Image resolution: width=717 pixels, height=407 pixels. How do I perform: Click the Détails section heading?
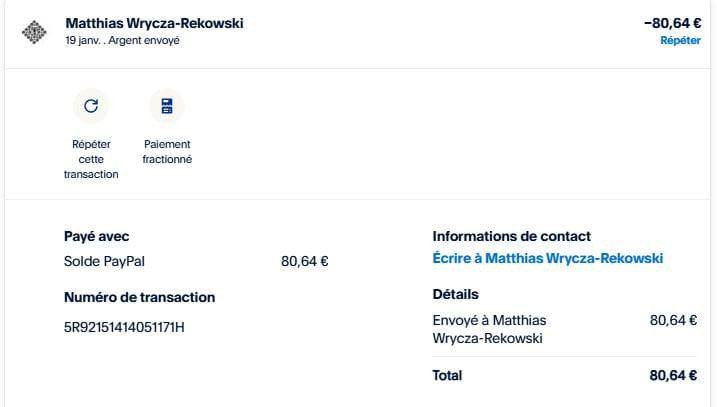coord(455,295)
